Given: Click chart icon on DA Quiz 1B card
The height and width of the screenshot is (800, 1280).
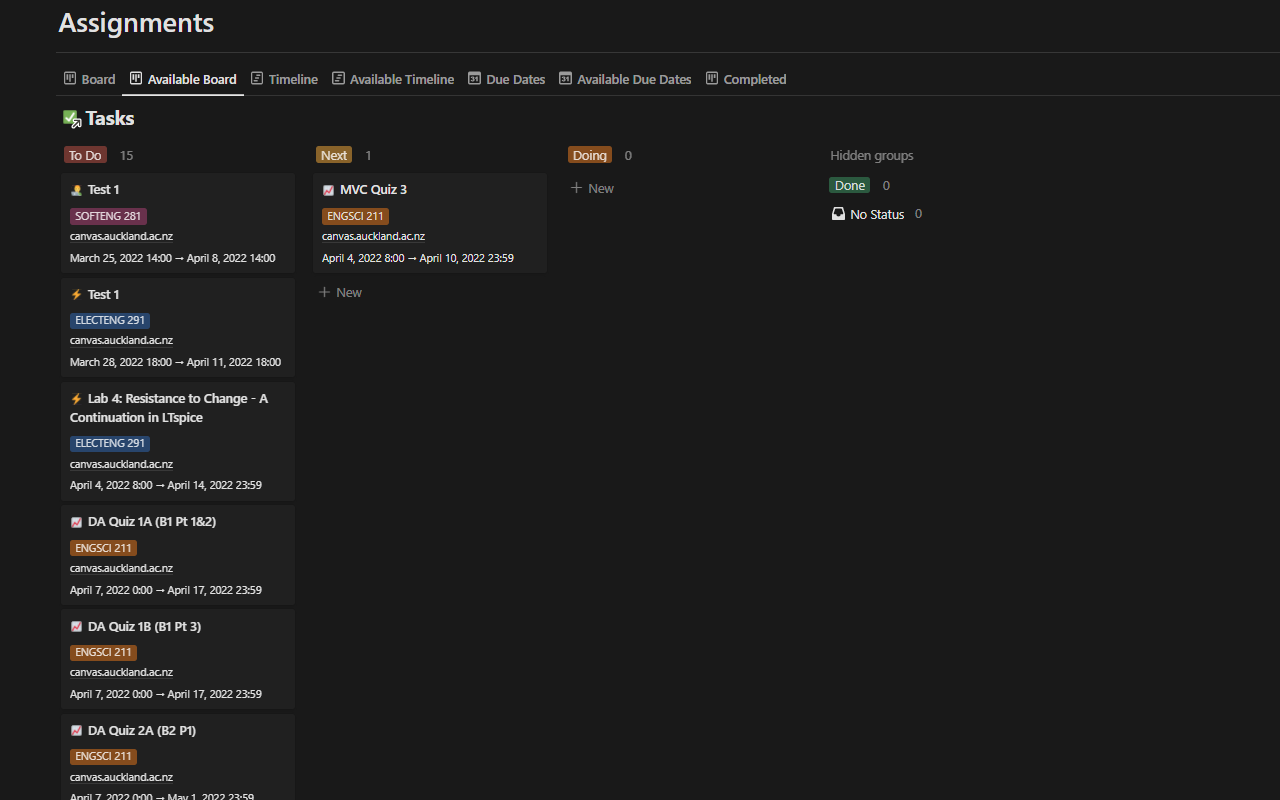Looking at the screenshot, I should [x=76, y=627].
